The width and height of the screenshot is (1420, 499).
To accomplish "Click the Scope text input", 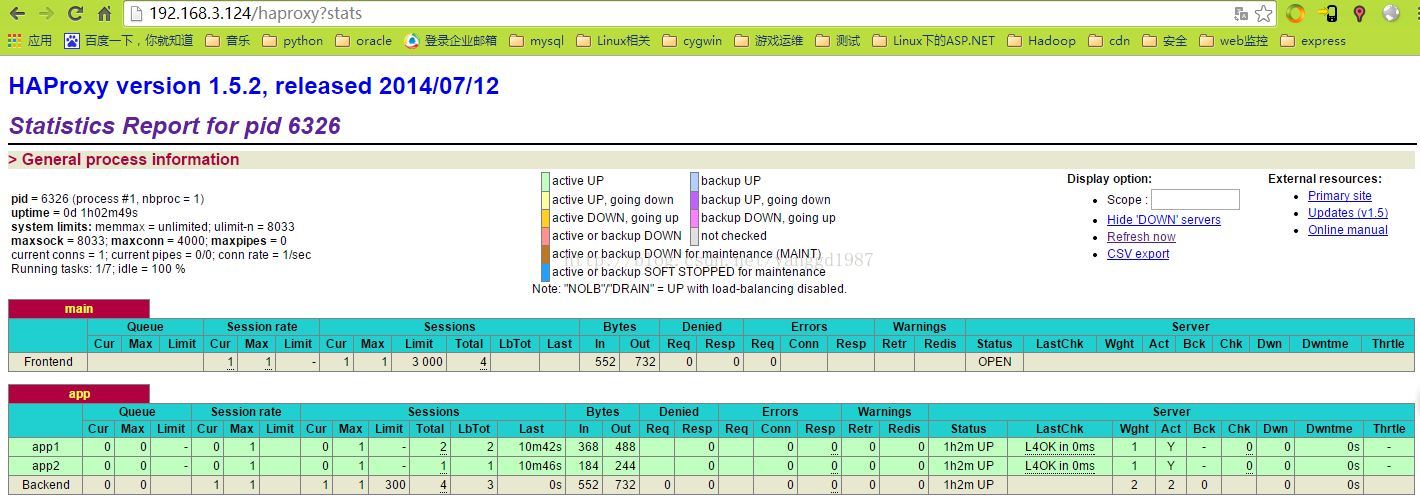I will coord(1195,199).
